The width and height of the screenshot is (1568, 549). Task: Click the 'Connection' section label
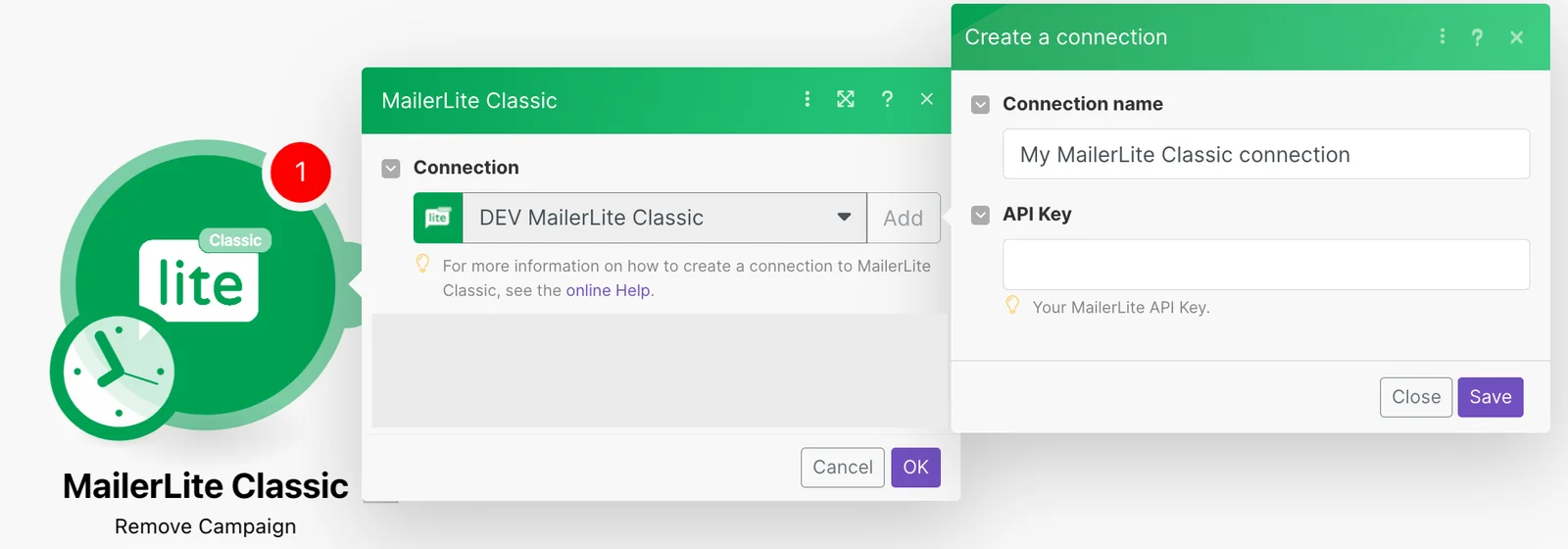[466, 168]
